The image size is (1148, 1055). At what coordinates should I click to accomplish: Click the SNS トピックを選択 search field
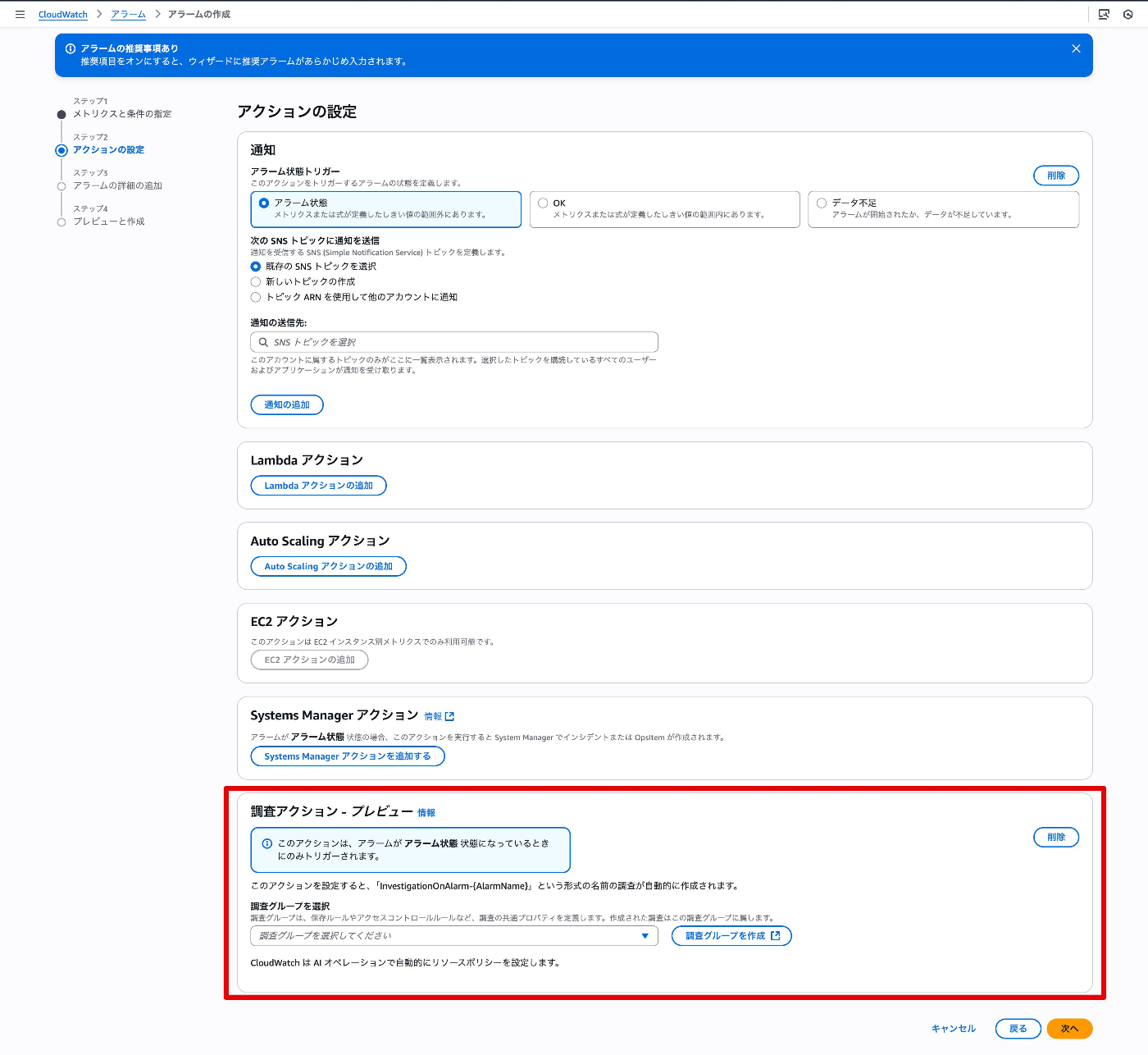click(x=453, y=342)
